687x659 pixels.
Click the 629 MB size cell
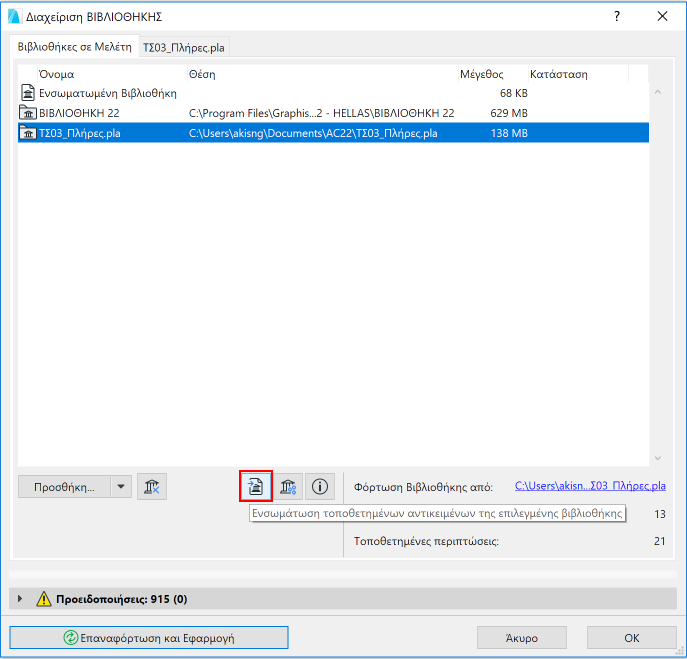click(x=509, y=113)
